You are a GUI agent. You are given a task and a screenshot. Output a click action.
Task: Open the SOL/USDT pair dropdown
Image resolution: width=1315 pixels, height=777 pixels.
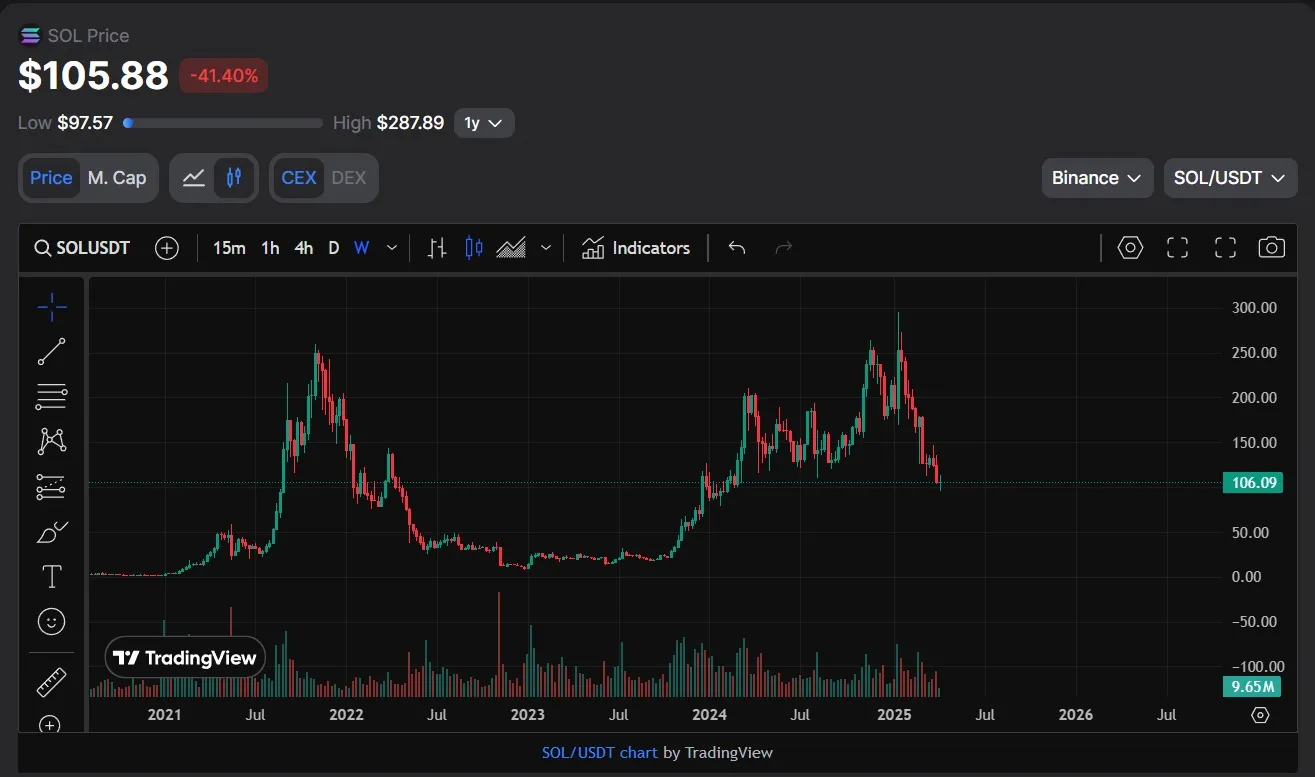(1229, 178)
